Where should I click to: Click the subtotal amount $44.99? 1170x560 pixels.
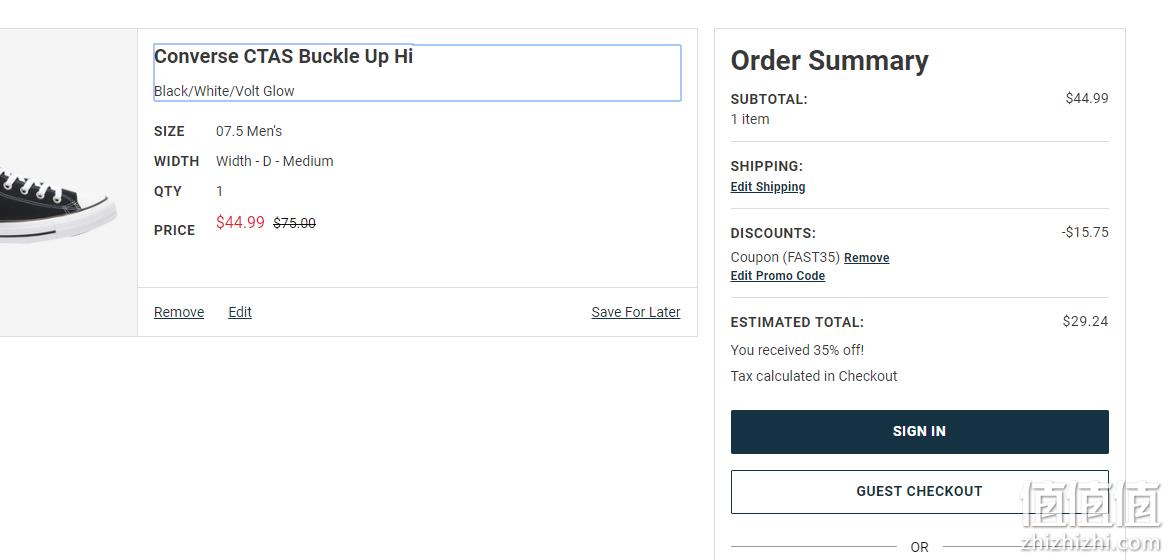pos(1086,98)
